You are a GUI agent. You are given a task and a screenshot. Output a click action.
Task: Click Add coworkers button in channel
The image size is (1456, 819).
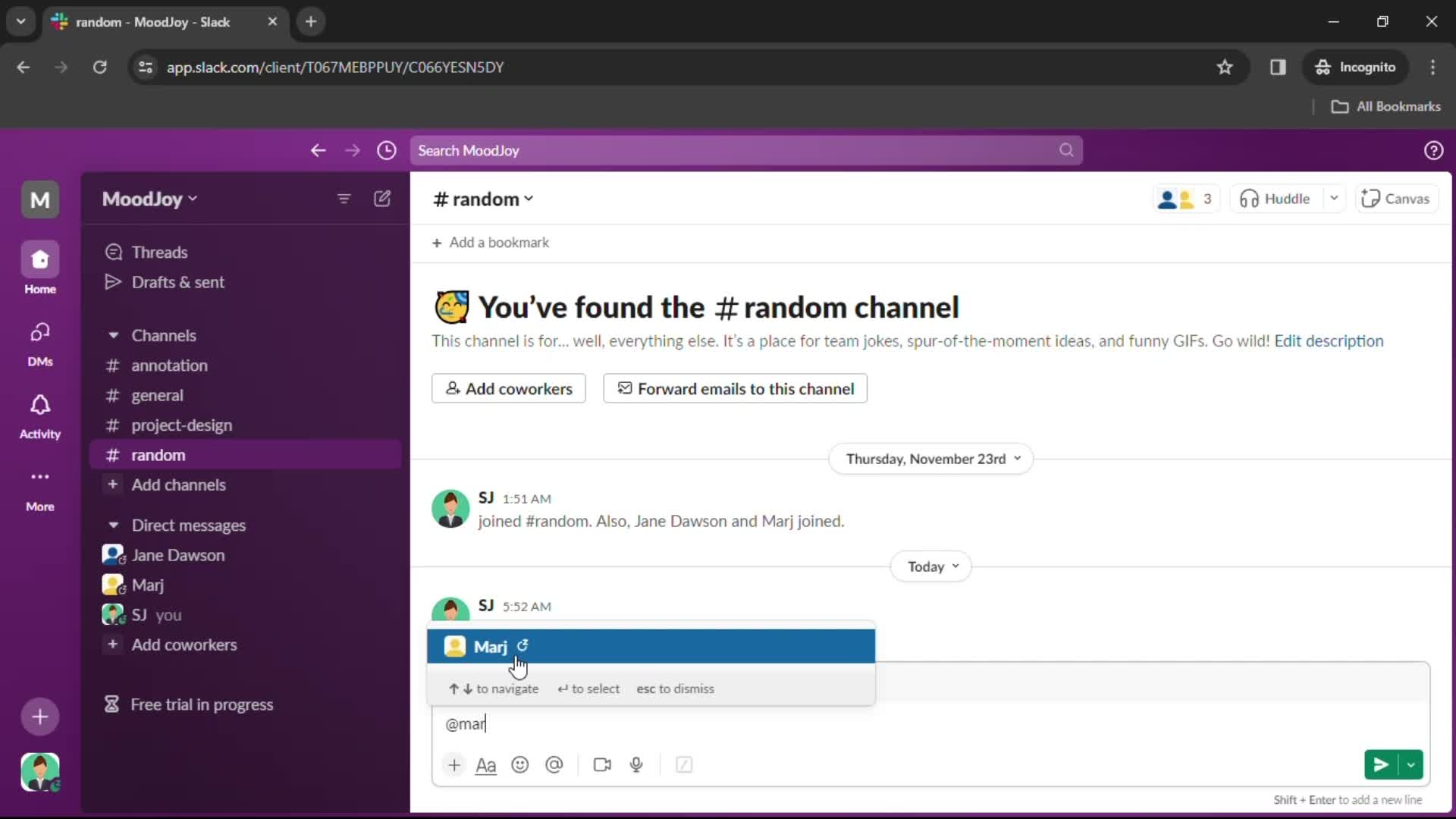[509, 389]
